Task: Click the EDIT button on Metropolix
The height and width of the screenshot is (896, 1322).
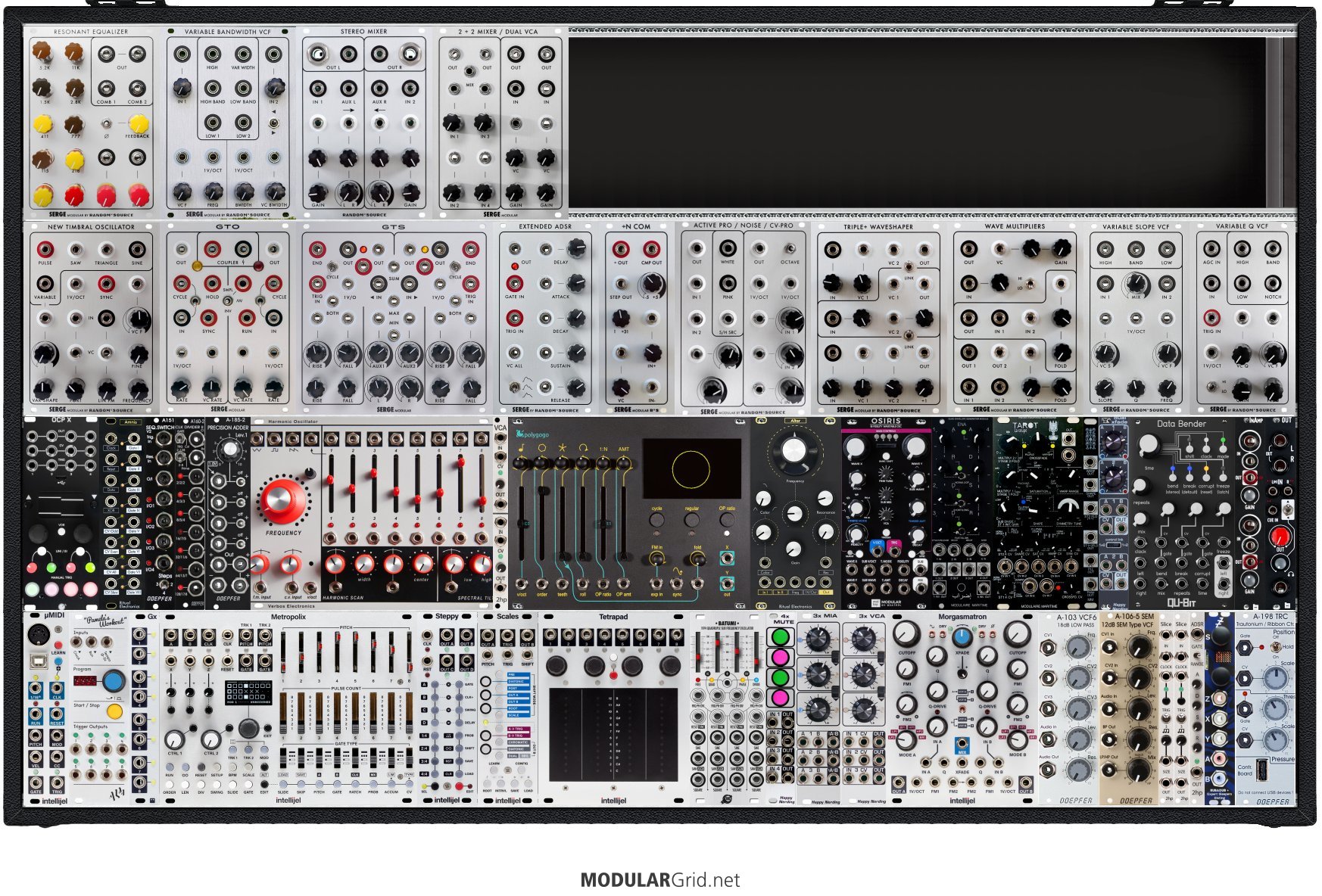Action: point(264,786)
